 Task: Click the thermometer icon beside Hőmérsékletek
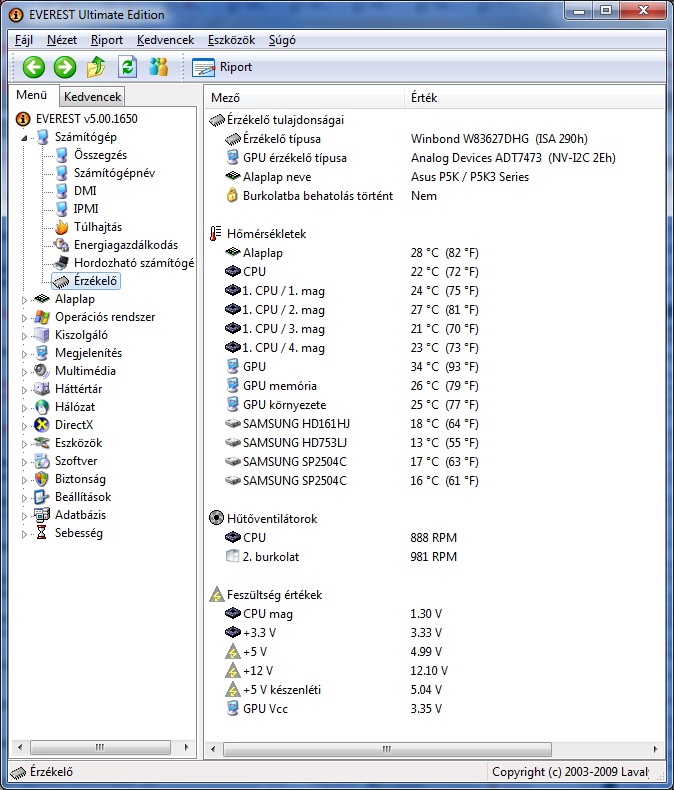pos(216,234)
